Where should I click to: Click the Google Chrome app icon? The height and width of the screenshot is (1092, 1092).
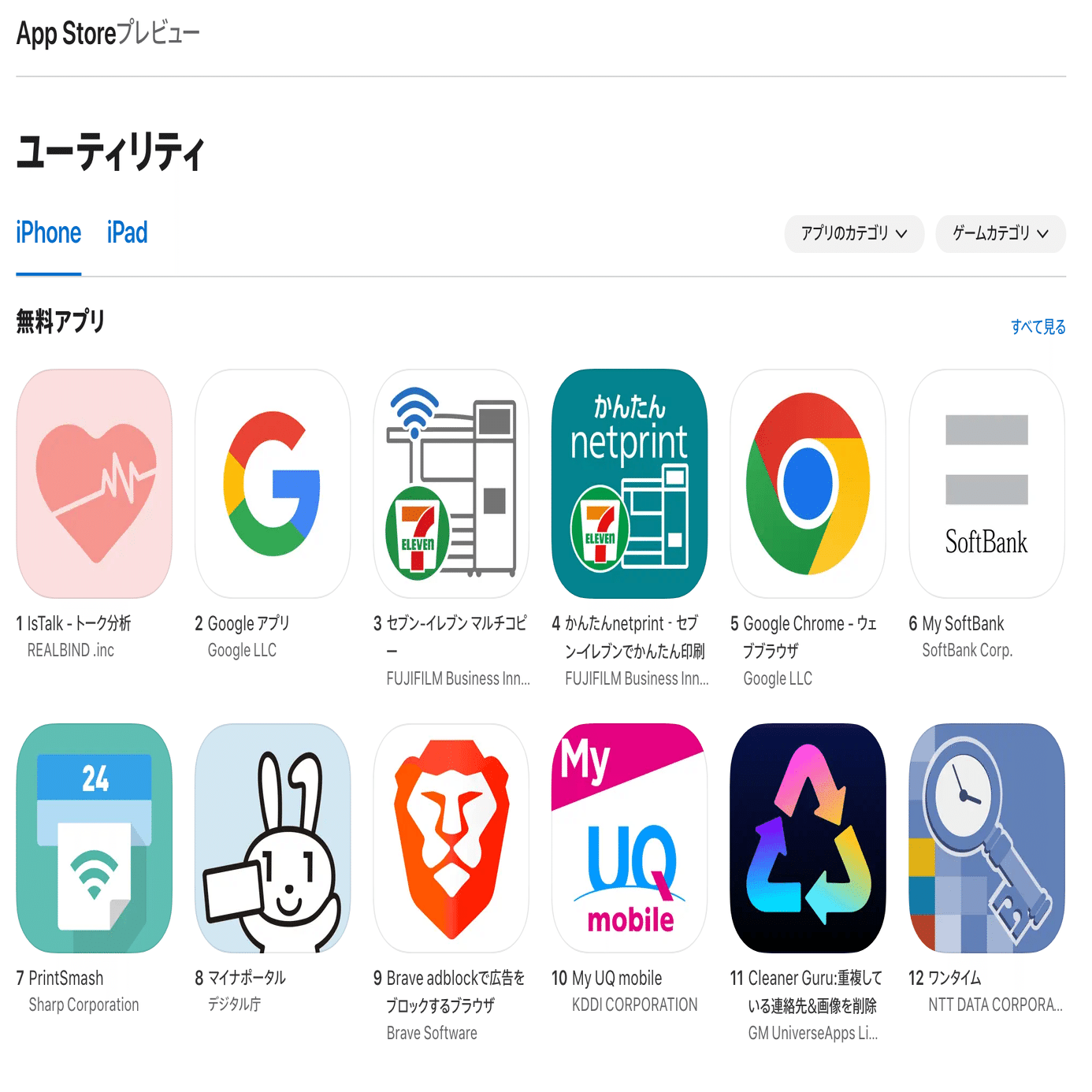[808, 484]
